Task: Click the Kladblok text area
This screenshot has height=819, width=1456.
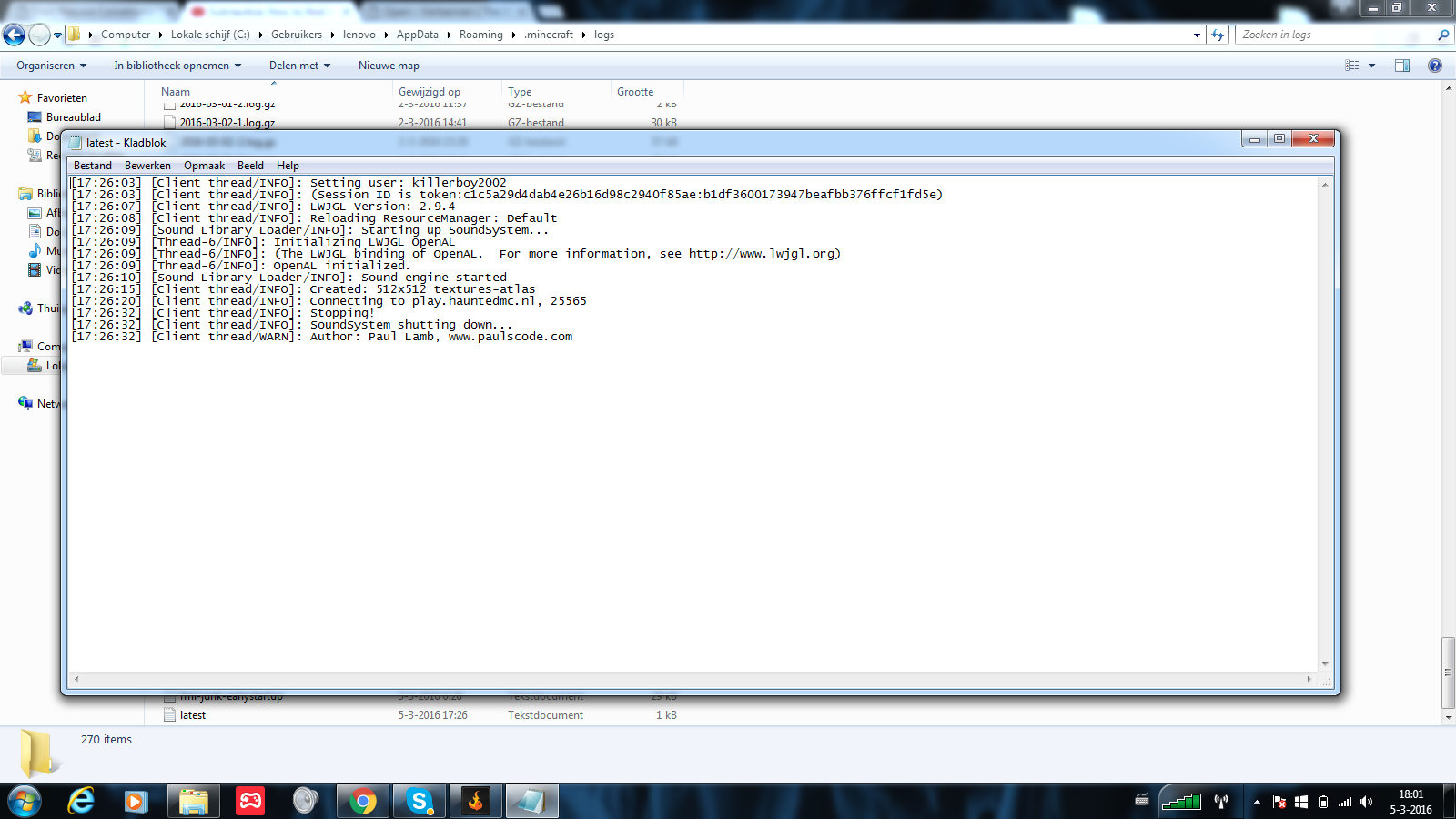Action: point(693,423)
